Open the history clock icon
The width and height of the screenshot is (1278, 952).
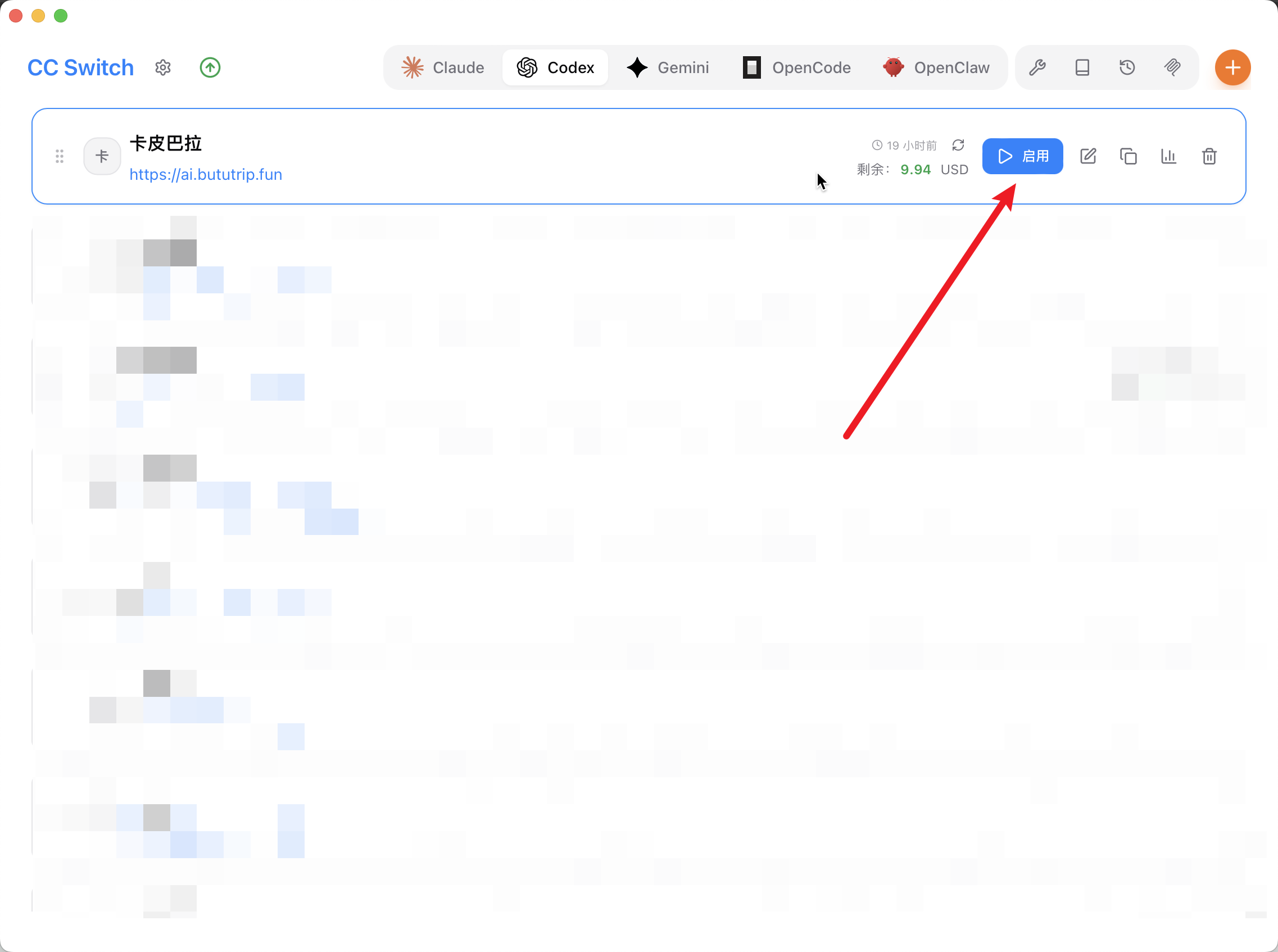pyautogui.click(x=1127, y=67)
